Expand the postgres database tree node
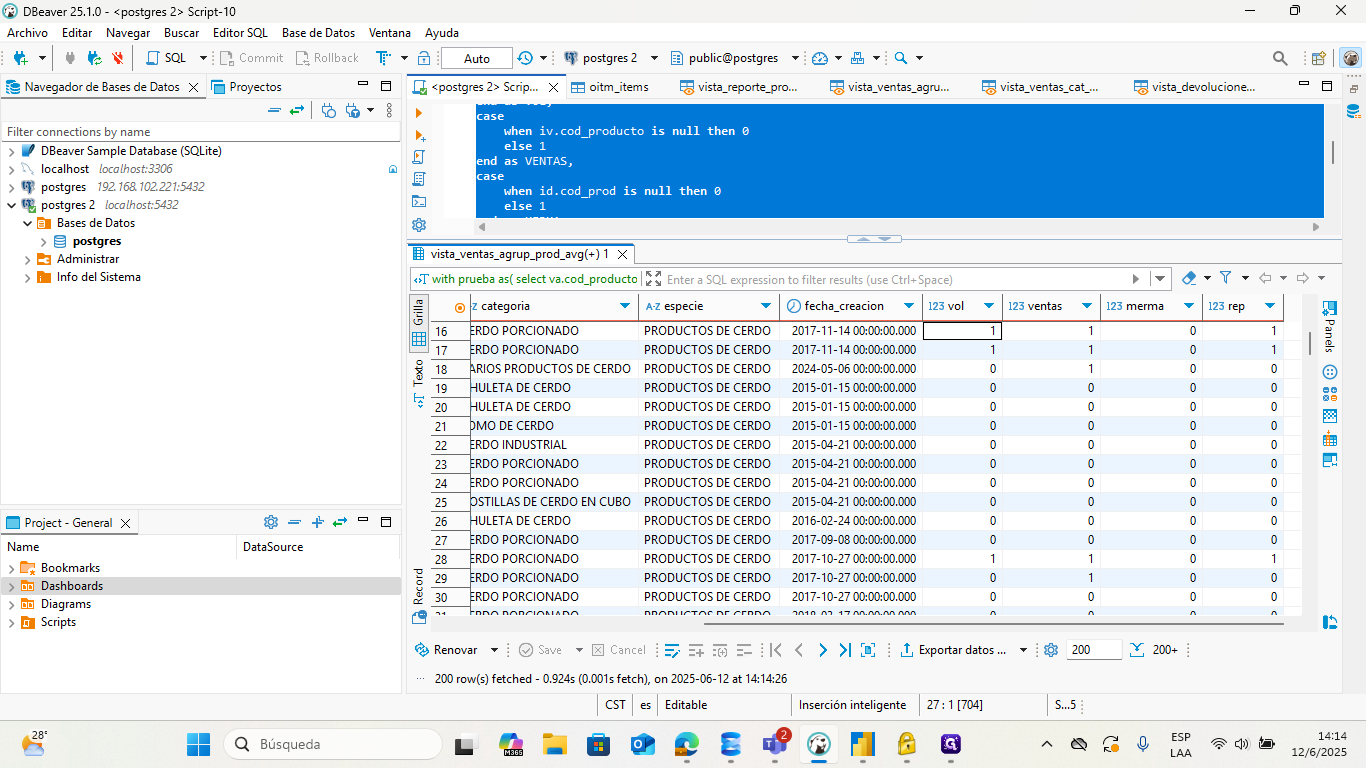This screenshot has height=768, width=1366. point(44,241)
